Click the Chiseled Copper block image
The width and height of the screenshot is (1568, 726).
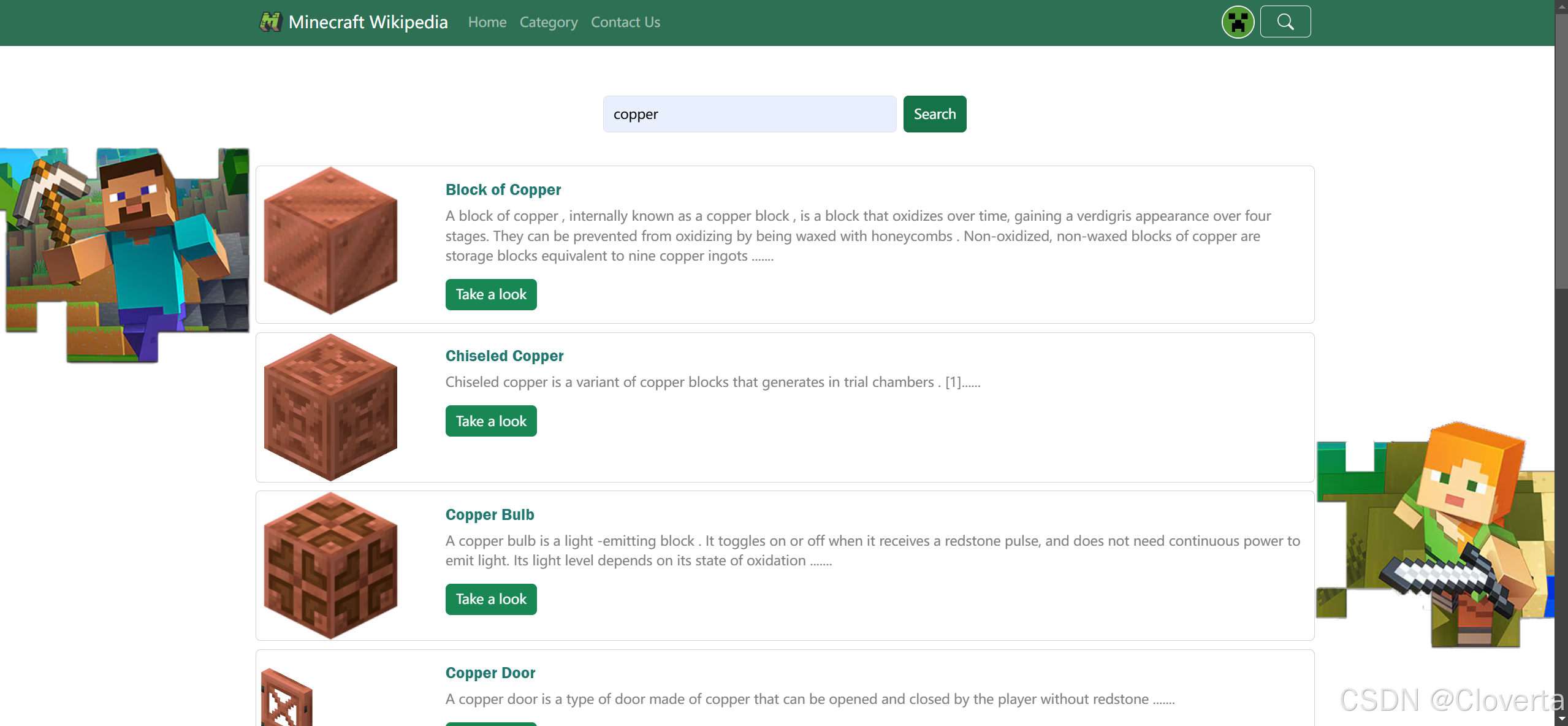point(330,407)
